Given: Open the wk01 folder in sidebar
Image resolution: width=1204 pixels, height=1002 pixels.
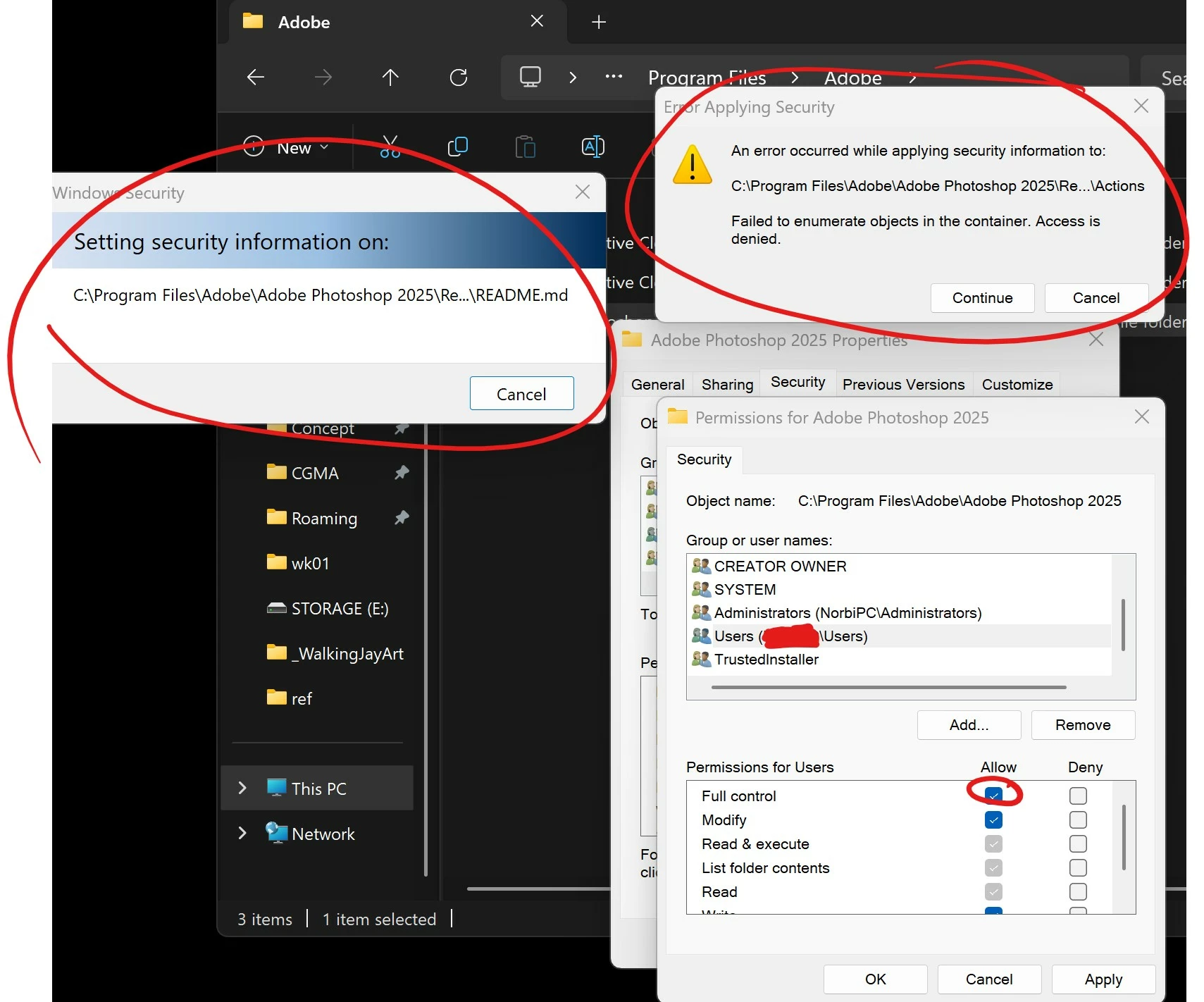Looking at the screenshot, I should (x=310, y=563).
